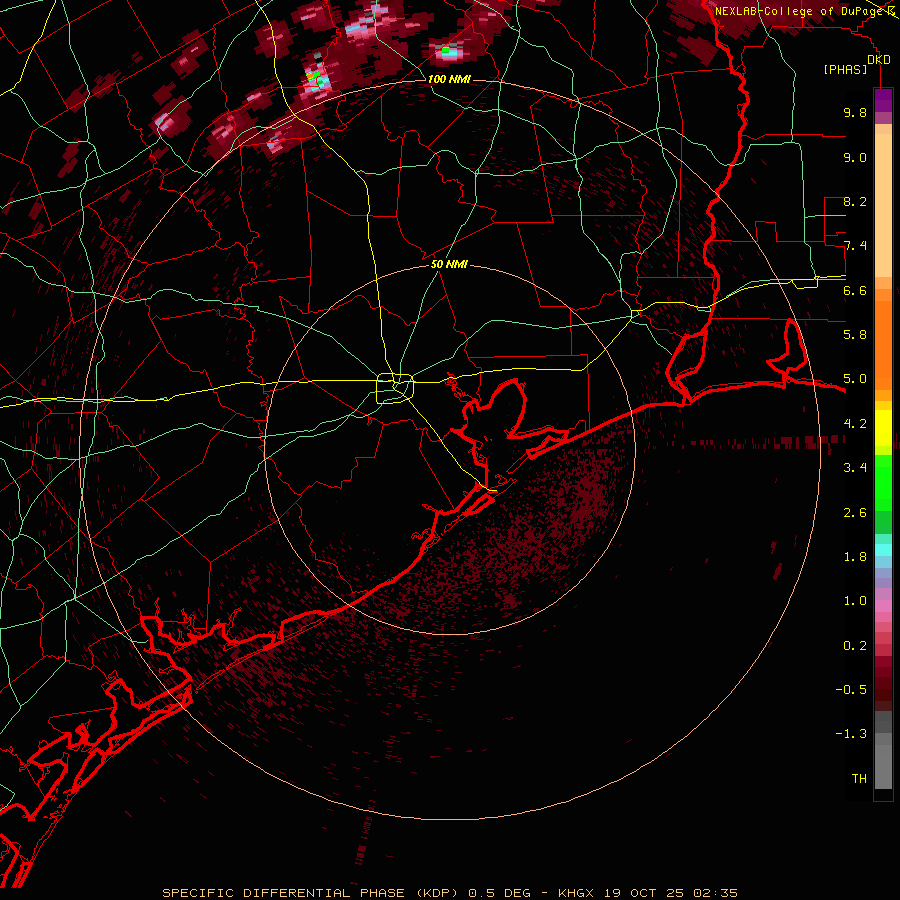Pick the bright green band of the legend
The height and width of the screenshot is (900, 900).
[x=883, y=483]
